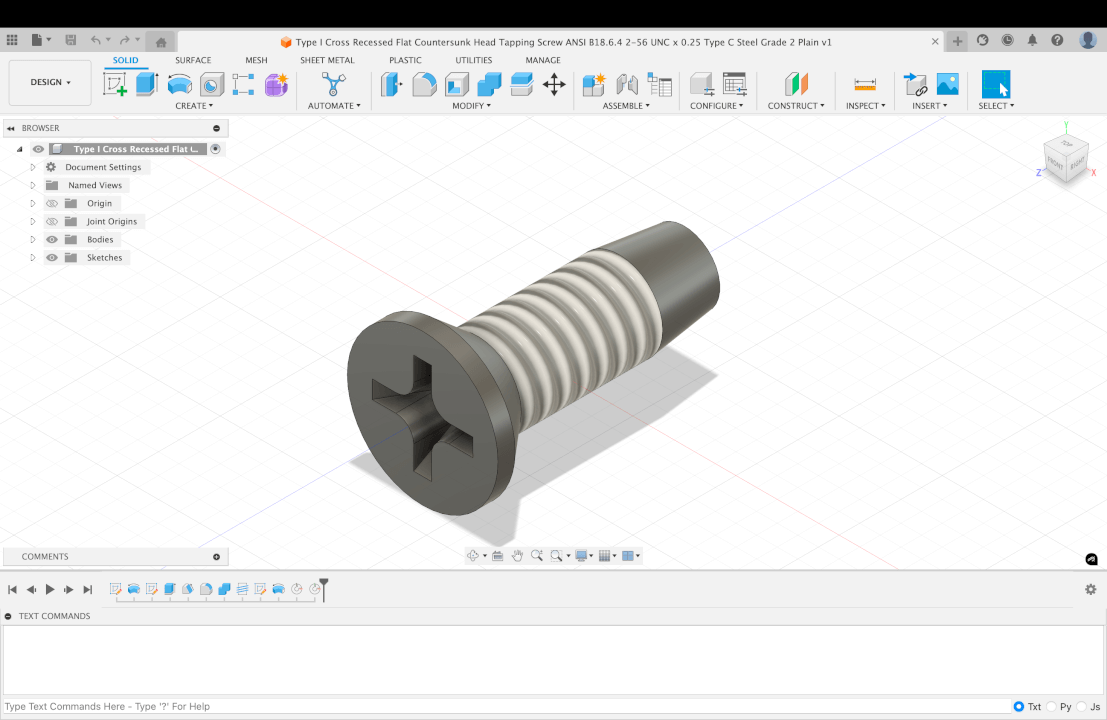Switch to the Surface tab
The width and height of the screenshot is (1107, 720).
tap(193, 60)
